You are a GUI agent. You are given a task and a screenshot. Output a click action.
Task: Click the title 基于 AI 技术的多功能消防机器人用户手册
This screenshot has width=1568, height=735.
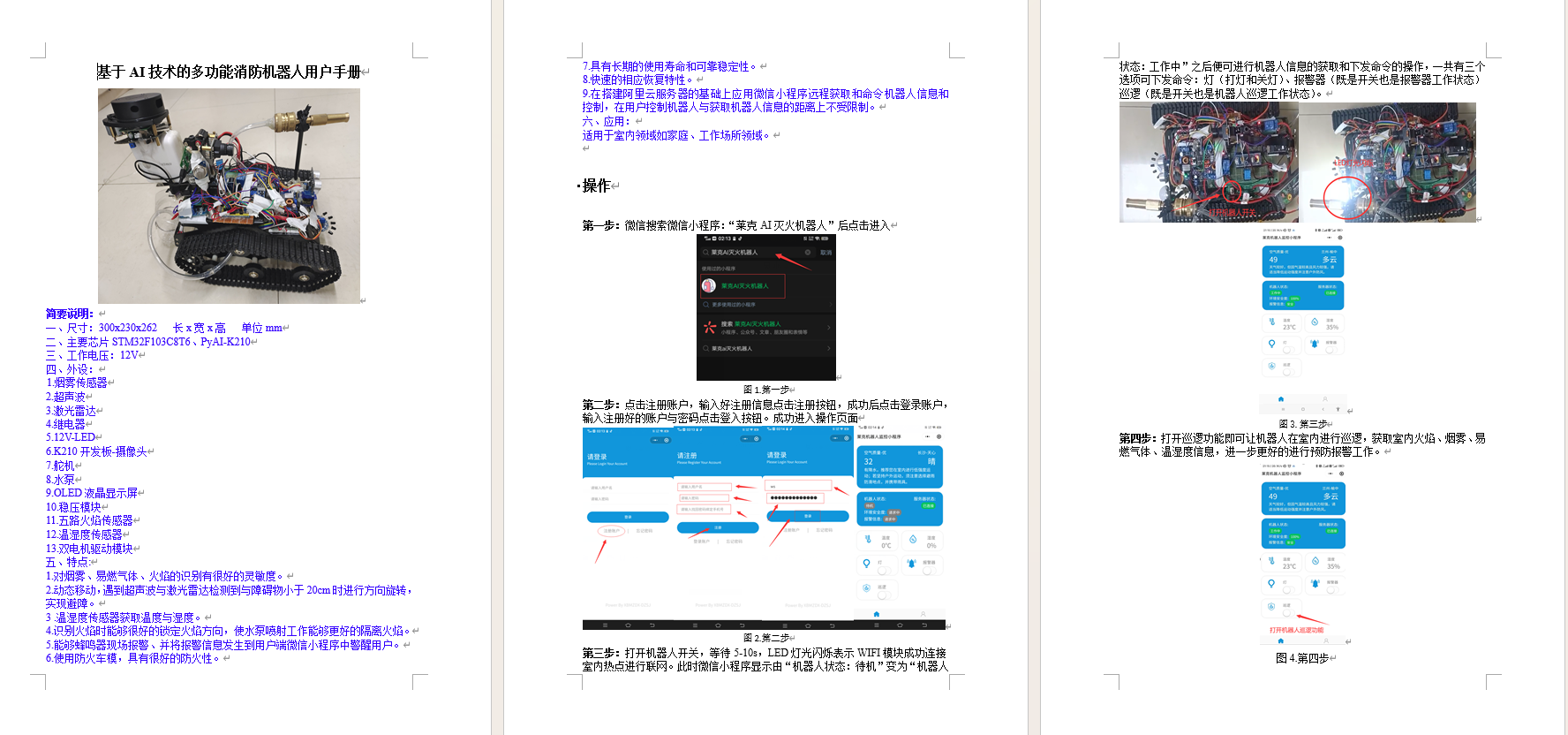pyautogui.click(x=230, y=72)
